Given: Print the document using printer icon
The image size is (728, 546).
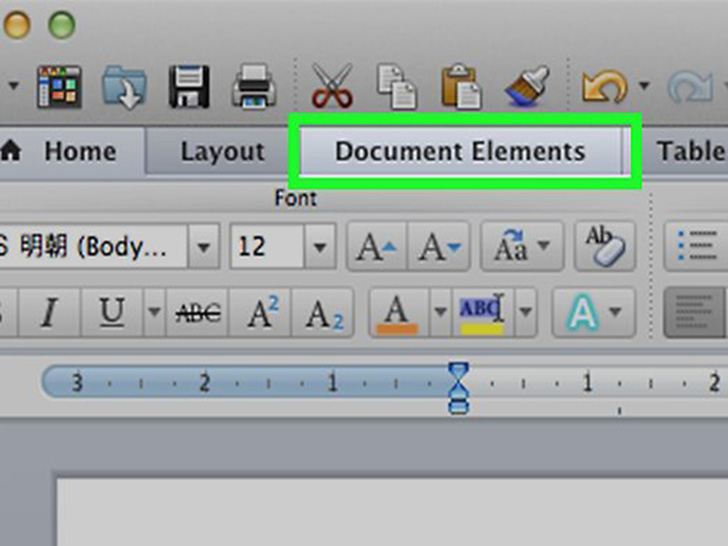Looking at the screenshot, I should pos(254,87).
